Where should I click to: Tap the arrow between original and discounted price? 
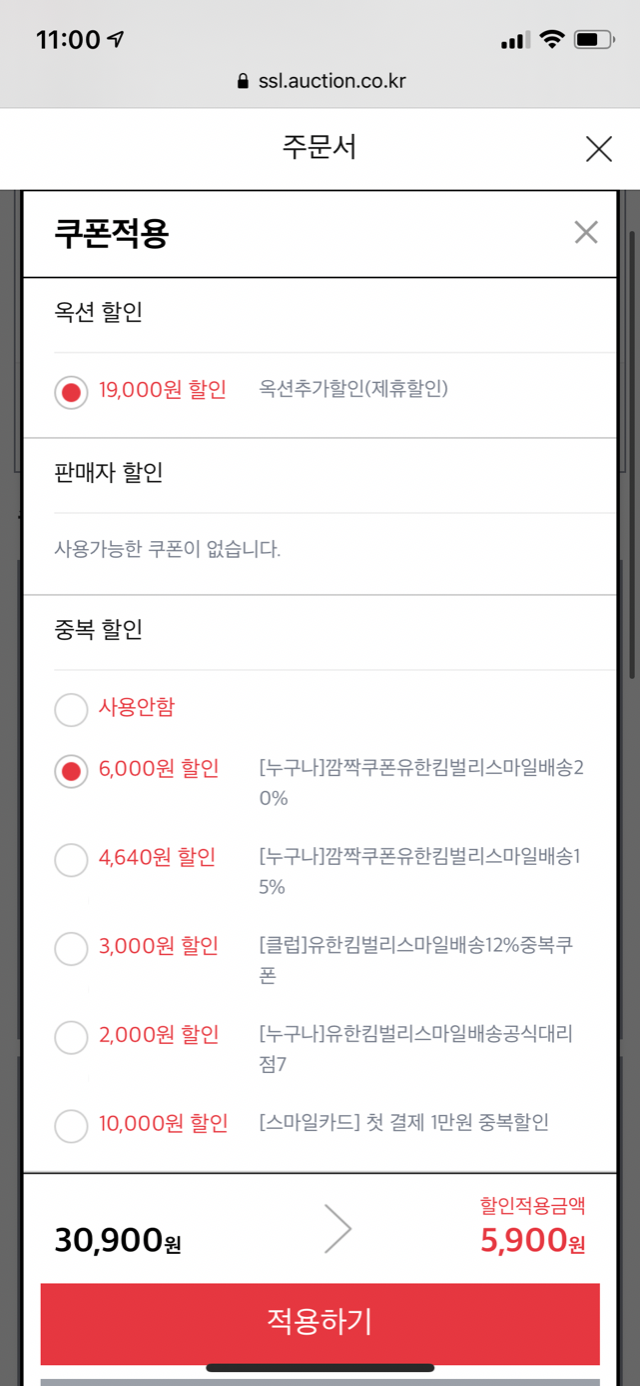pyautogui.click(x=338, y=1231)
